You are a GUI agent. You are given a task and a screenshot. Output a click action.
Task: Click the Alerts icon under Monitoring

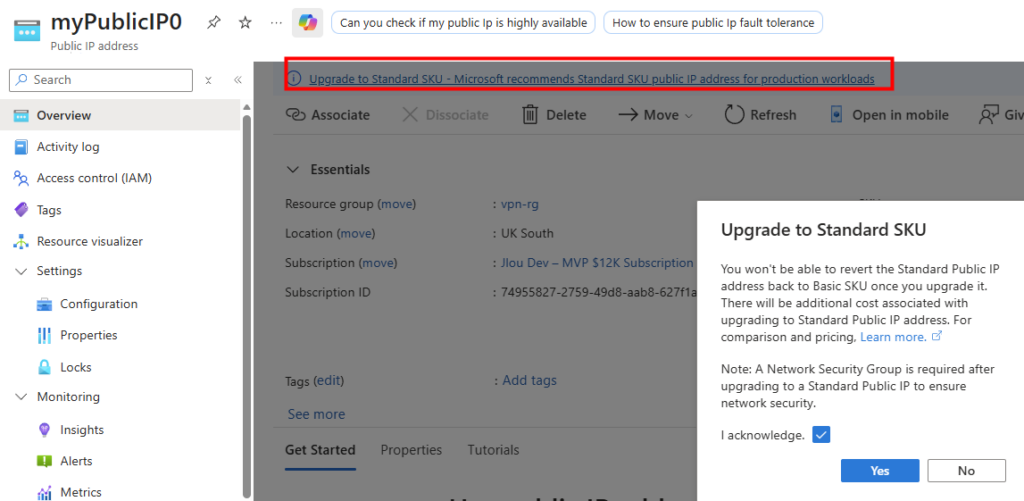[x=44, y=461]
